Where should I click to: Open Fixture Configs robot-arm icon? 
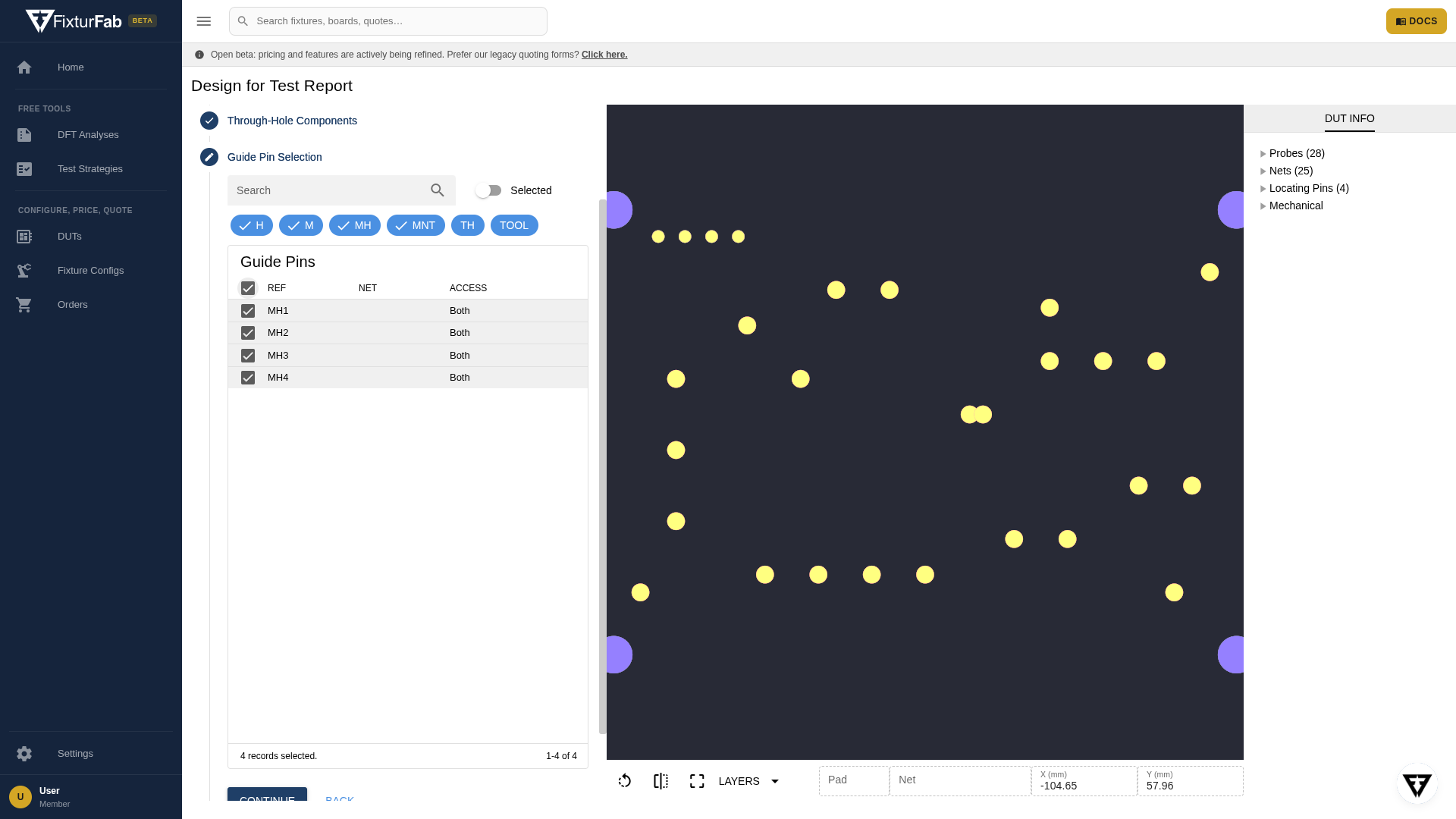(24, 271)
